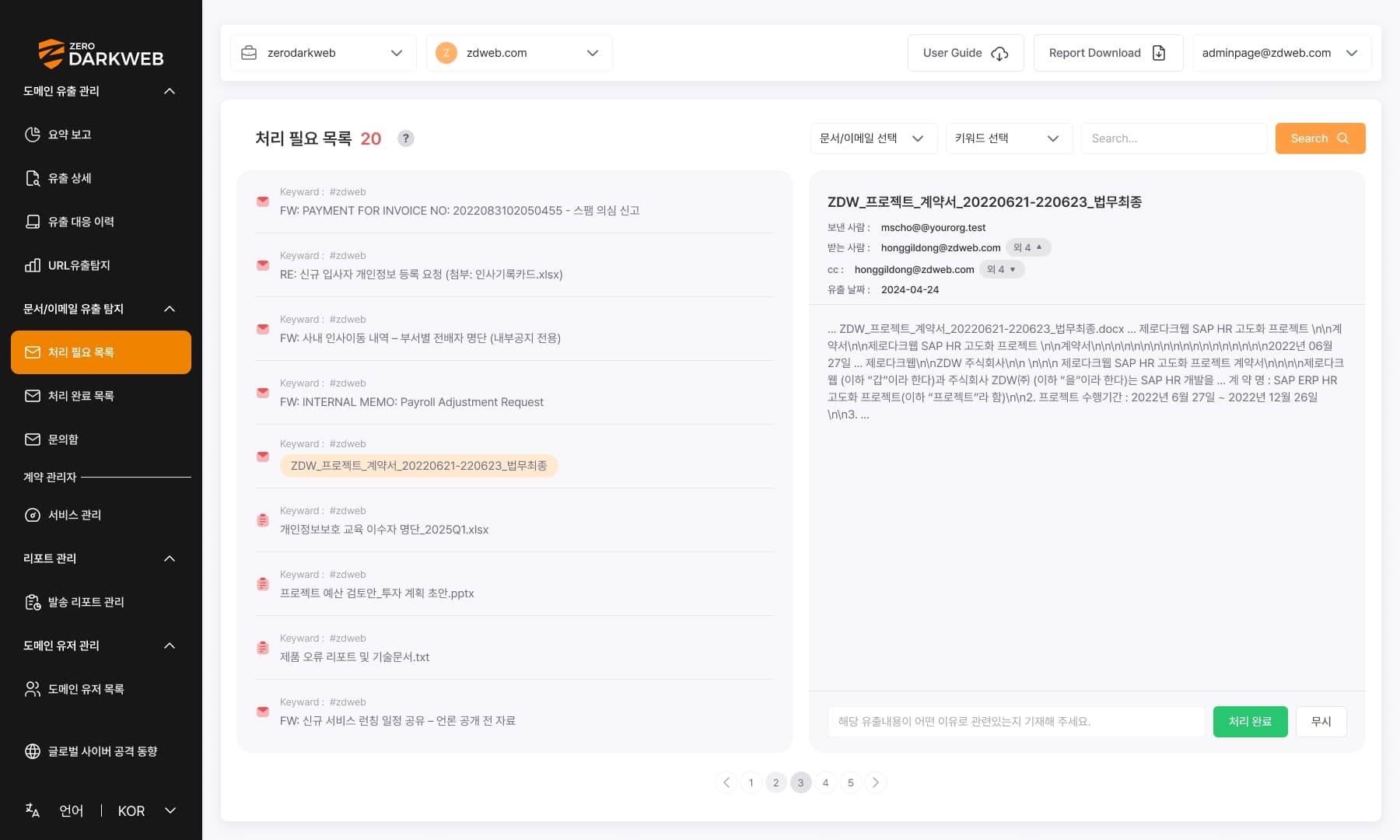Click the 무시 button
The image size is (1400, 840).
point(1321,722)
